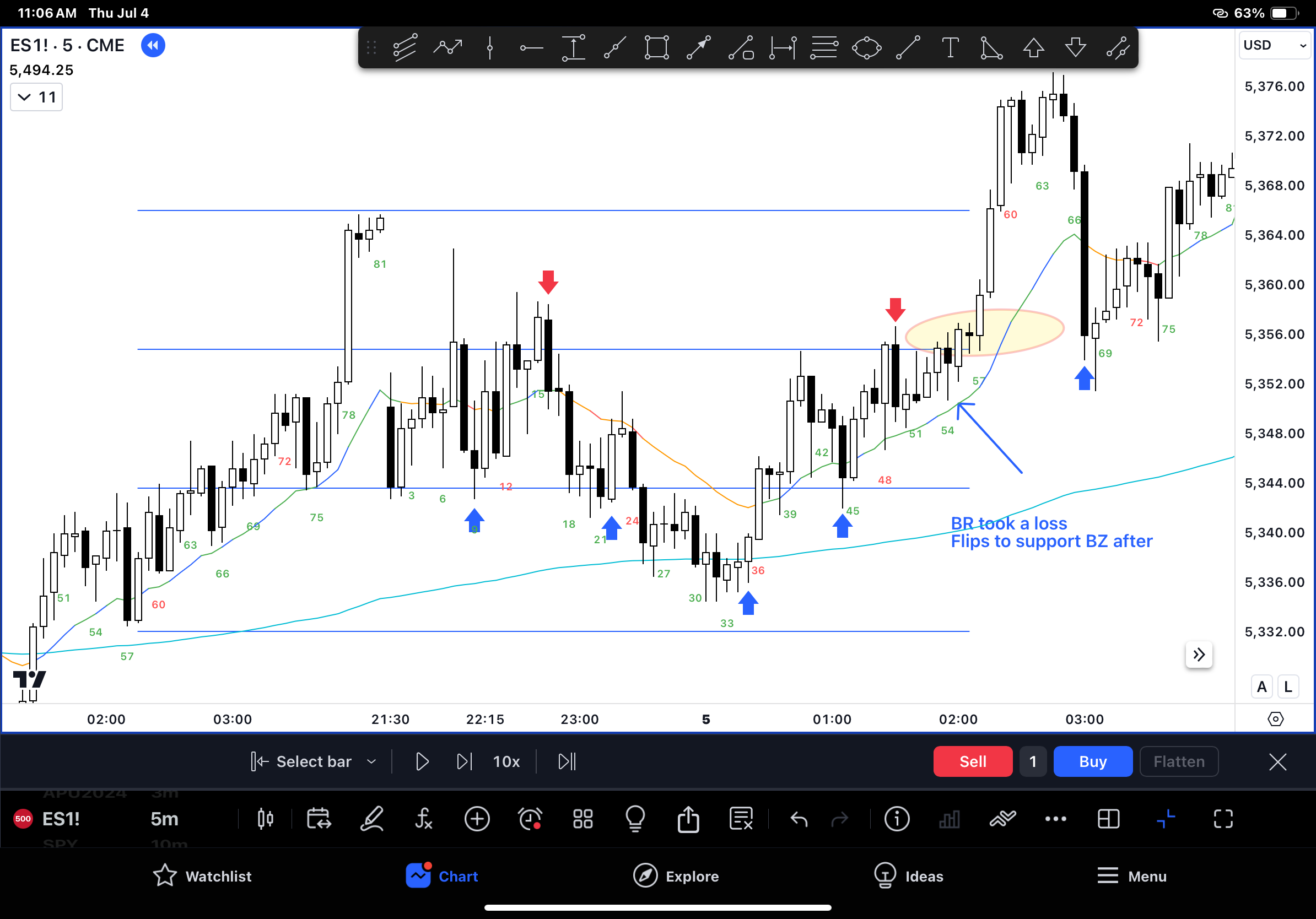
Task: Expand the indicators legend showing 11
Action: pyautogui.click(x=37, y=98)
